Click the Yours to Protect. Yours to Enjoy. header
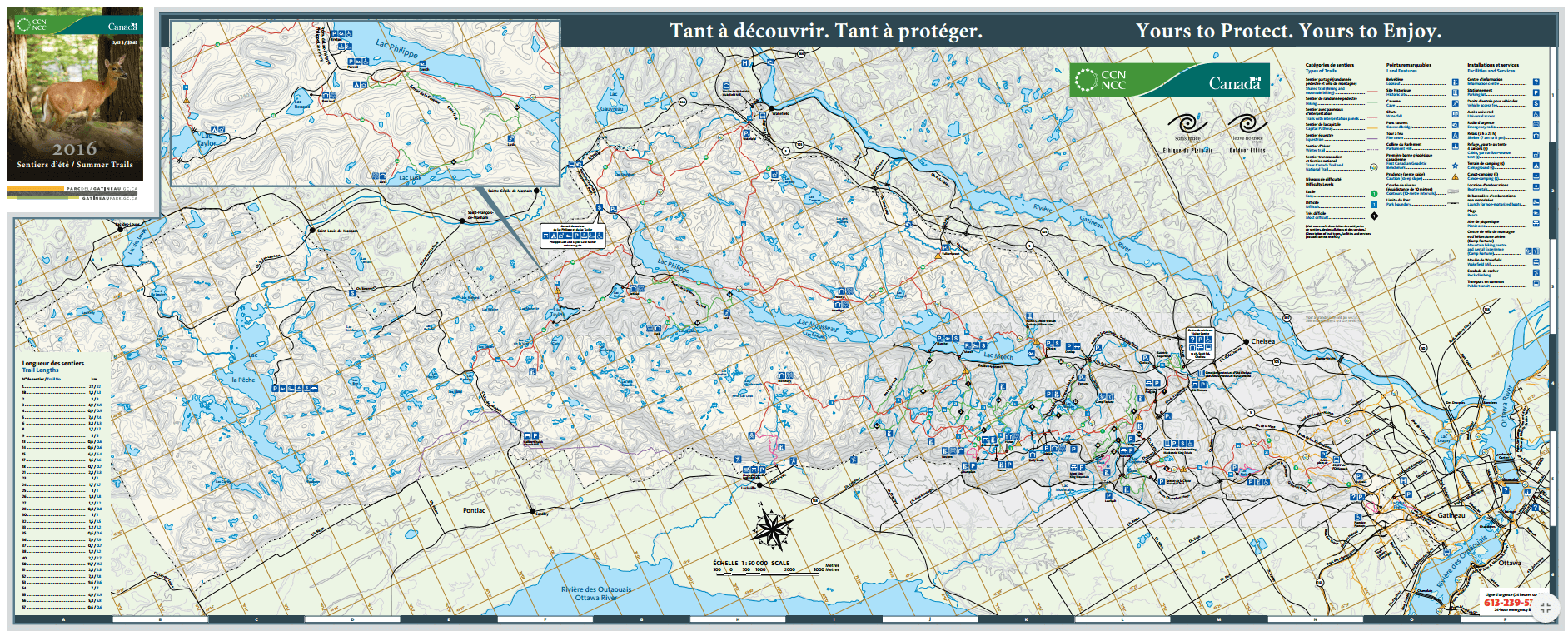This screenshot has width=1568, height=636. click(x=1288, y=31)
